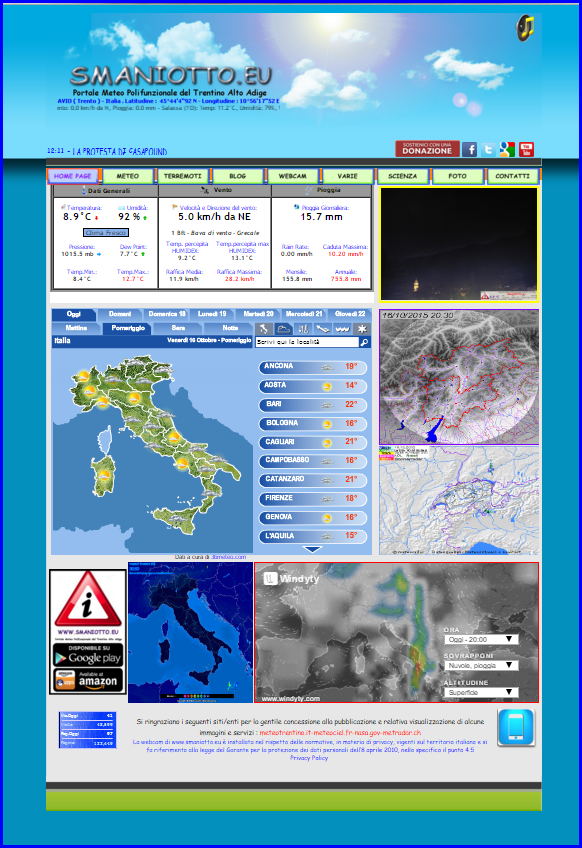This screenshot has height=848, width=582.
Task: Open the ORA time dropdown in Windyty
Action: click(x=481, y=640)
